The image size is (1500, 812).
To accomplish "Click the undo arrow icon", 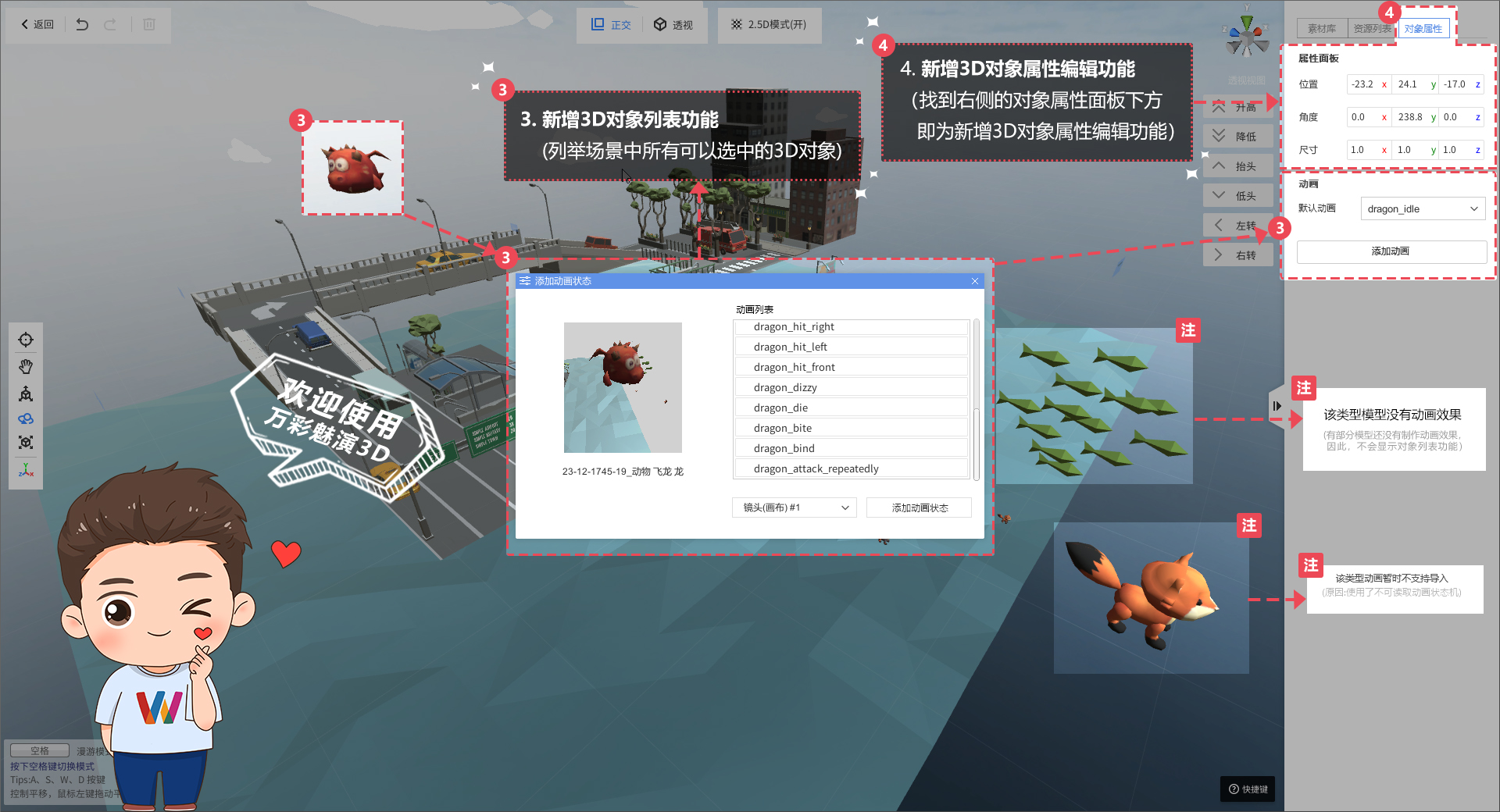I will [82, 24].
